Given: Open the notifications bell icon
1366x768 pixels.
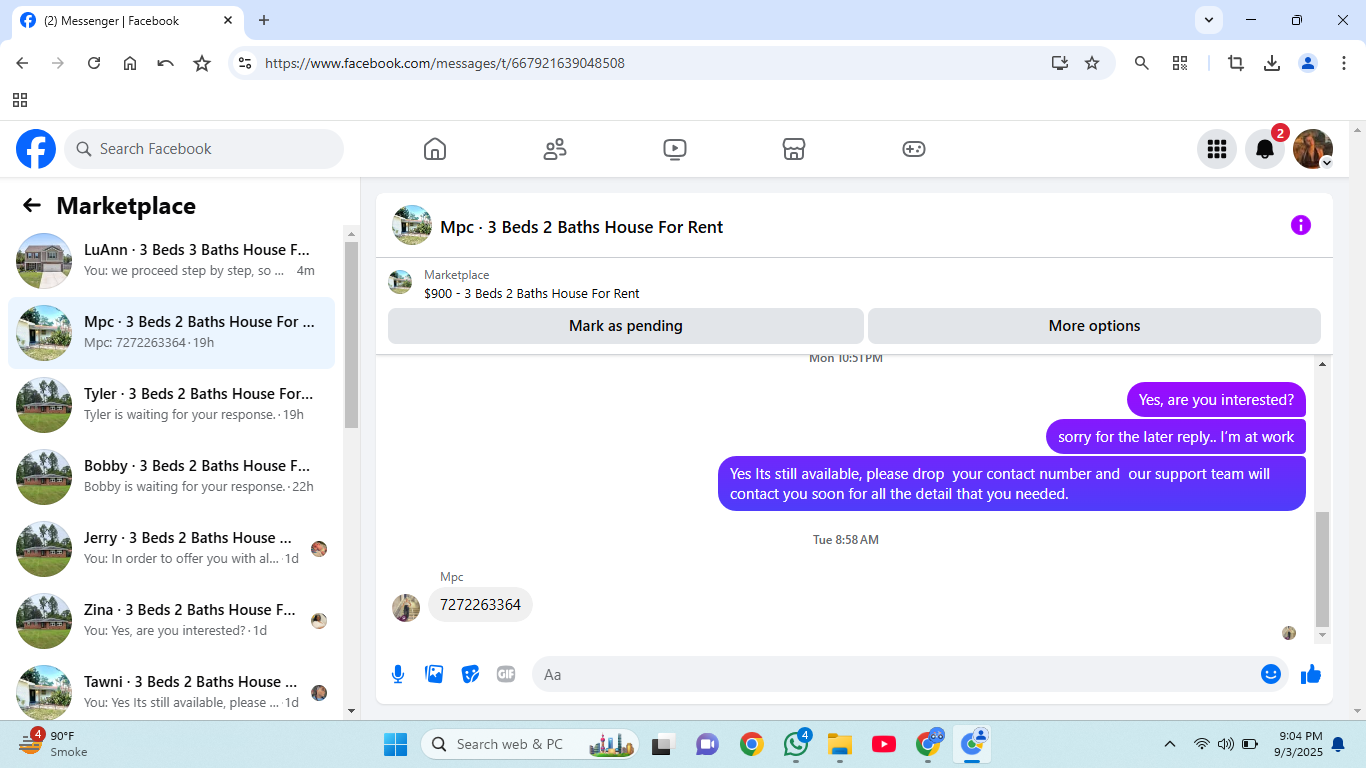Looking at the screenshot, I should point(1265,149).
